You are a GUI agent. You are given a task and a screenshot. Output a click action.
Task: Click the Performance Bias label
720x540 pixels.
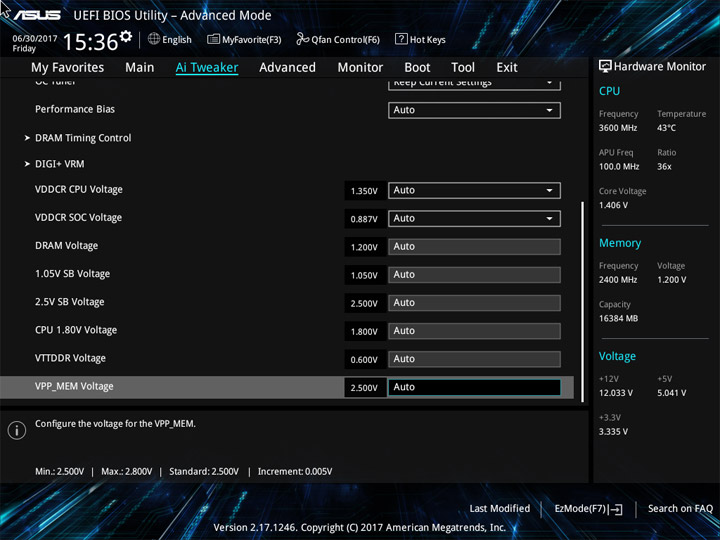75,109
